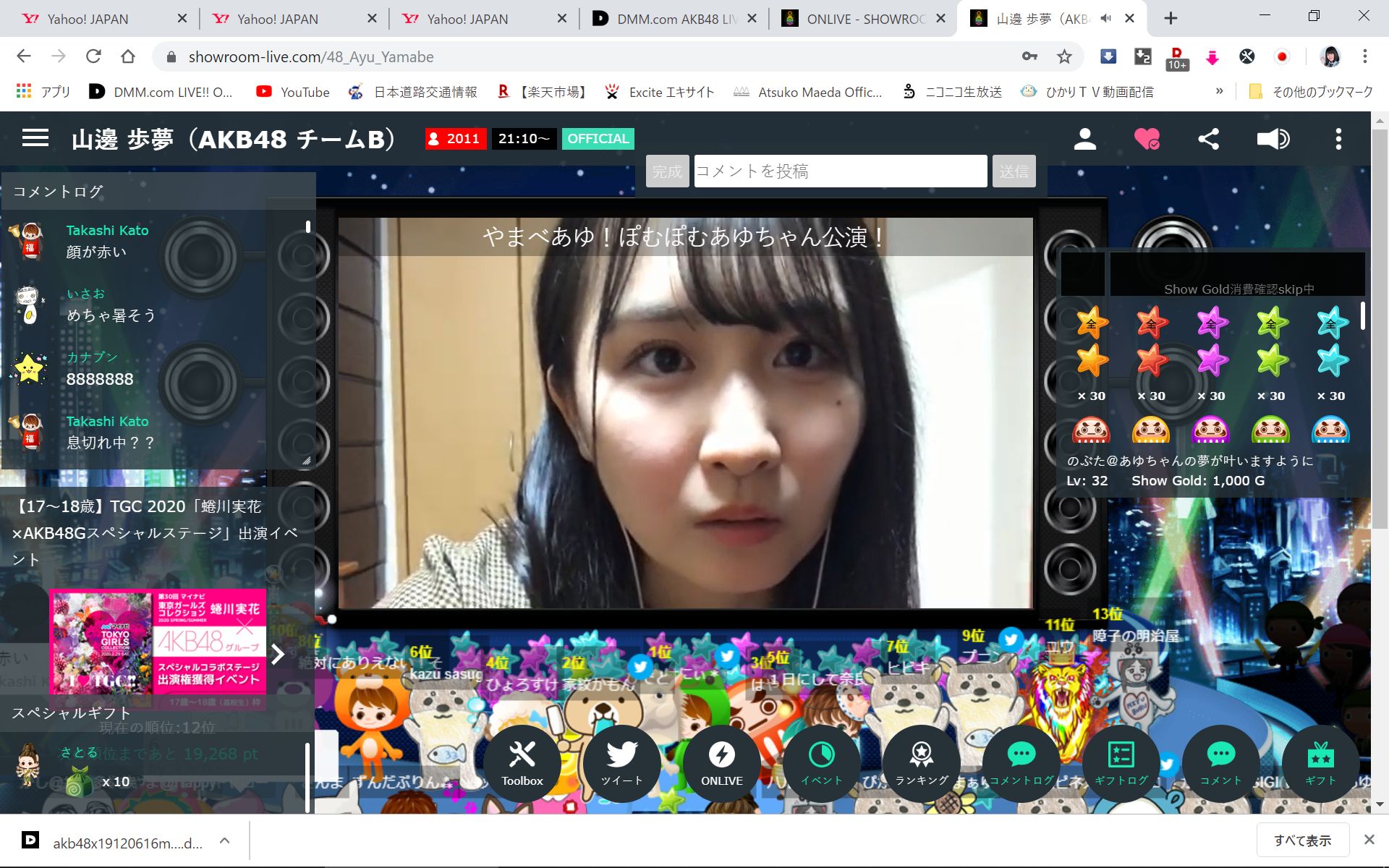1389x868 pixels.
Task: Click the address bar URL
Action: [311, 56]
